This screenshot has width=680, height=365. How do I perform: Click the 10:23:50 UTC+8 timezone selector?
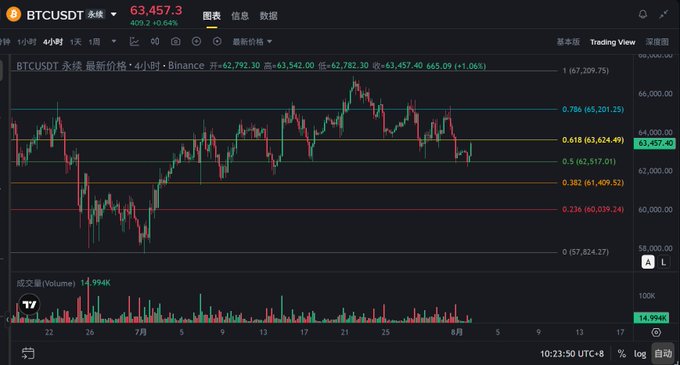[x=572, y=354]
